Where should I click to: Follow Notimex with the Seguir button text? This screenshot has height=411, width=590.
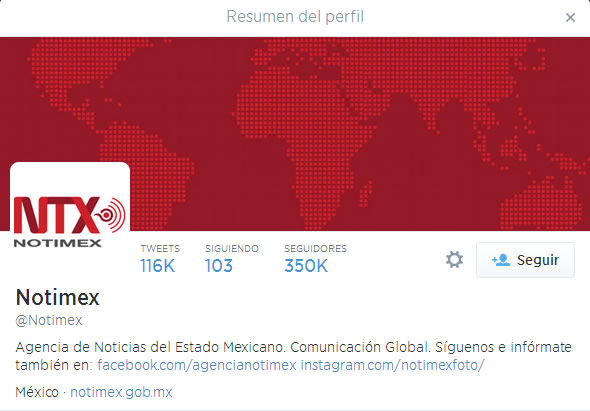click(538, 260)
